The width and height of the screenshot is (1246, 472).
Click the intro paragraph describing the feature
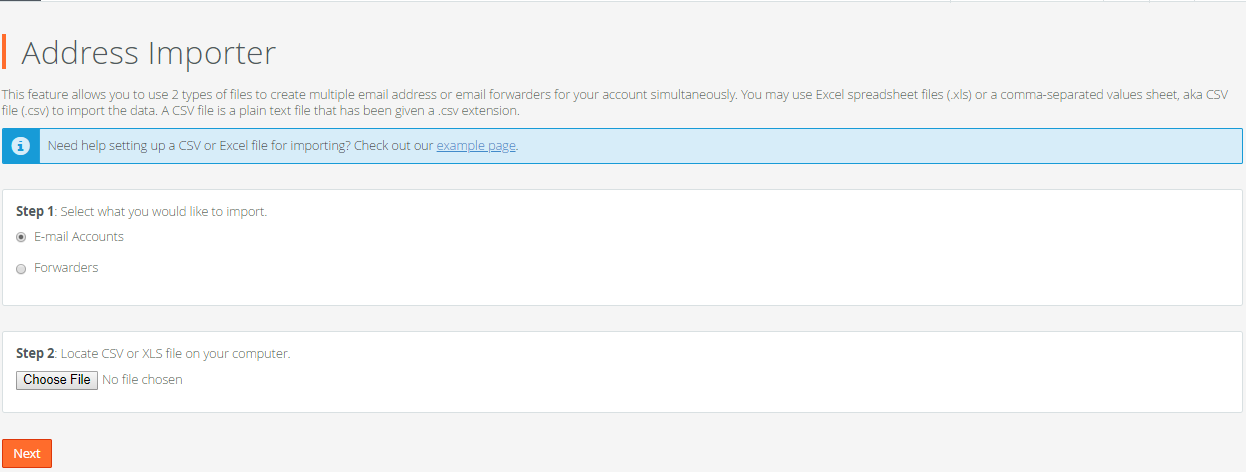point(615,102)
